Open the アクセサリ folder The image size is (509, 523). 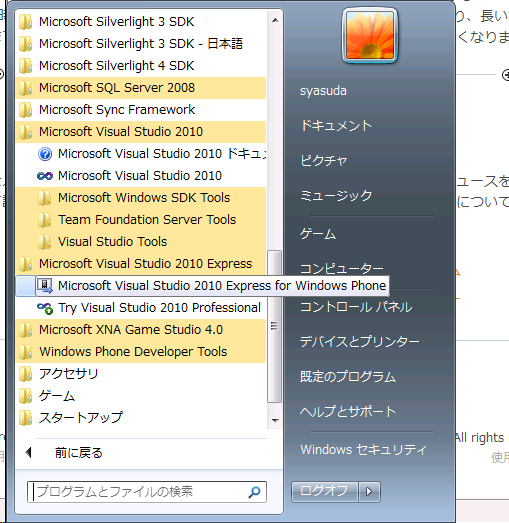(140, 374)
